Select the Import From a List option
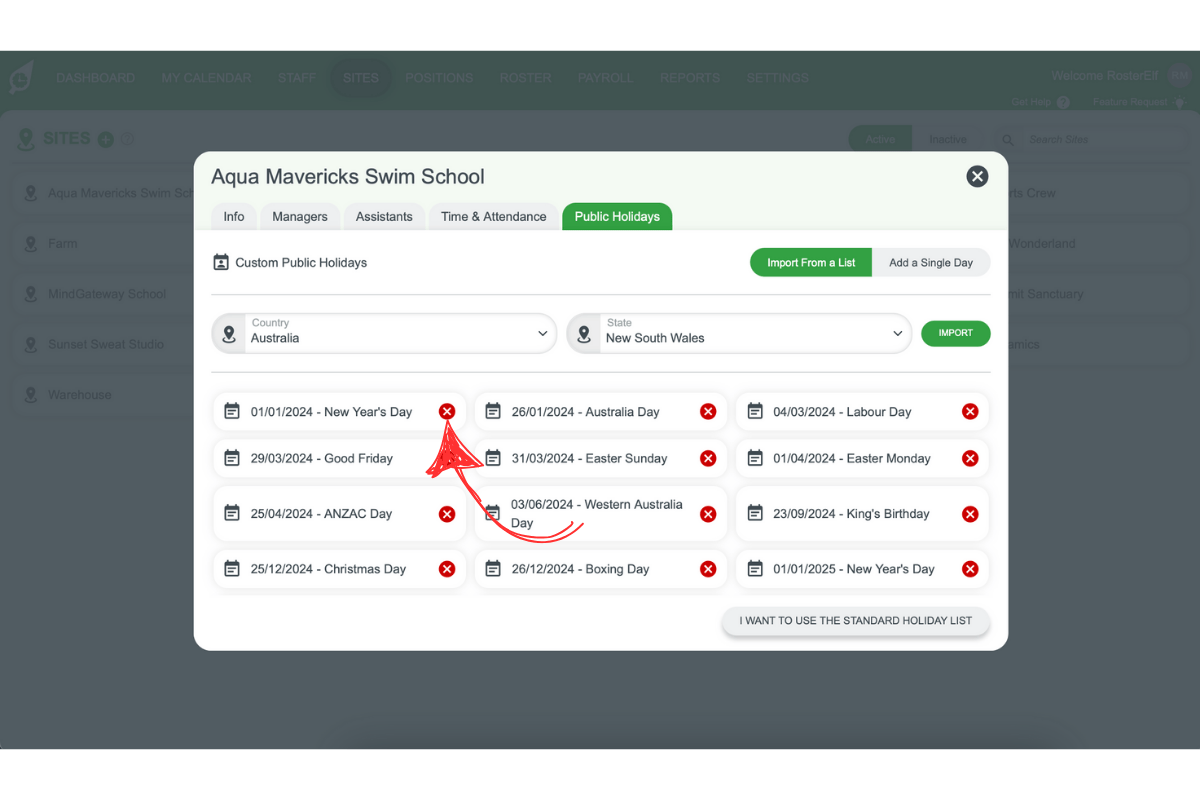 (811, 263)
